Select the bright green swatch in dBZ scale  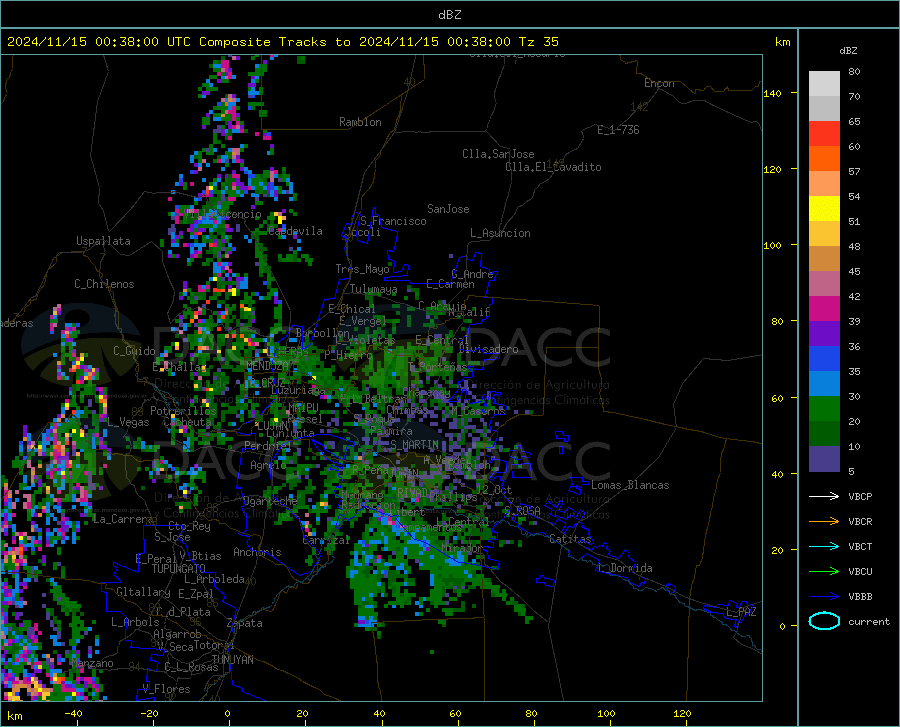pyautogui.click(x=824, y=409)
